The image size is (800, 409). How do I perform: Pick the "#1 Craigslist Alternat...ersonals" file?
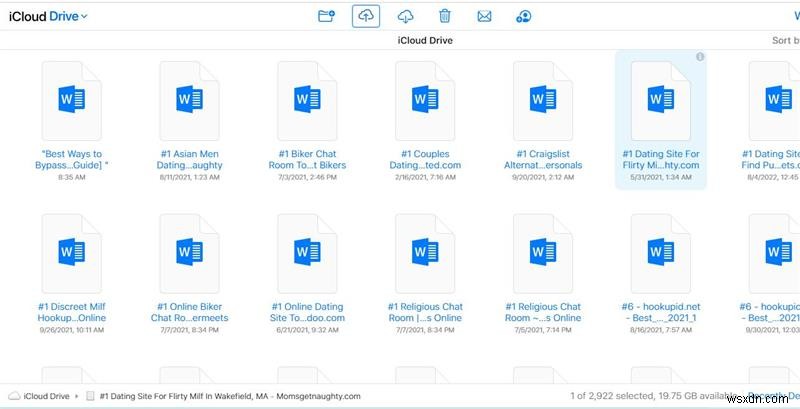[x=543, y=121]
